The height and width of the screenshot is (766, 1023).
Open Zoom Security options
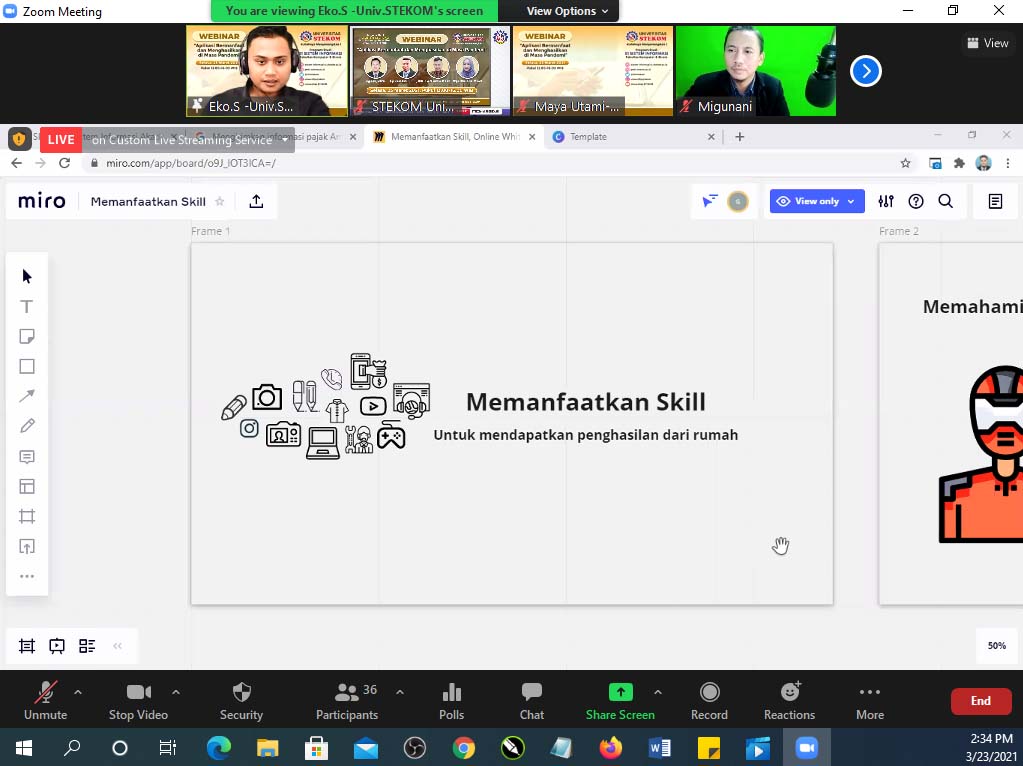[x=241, y=700]
